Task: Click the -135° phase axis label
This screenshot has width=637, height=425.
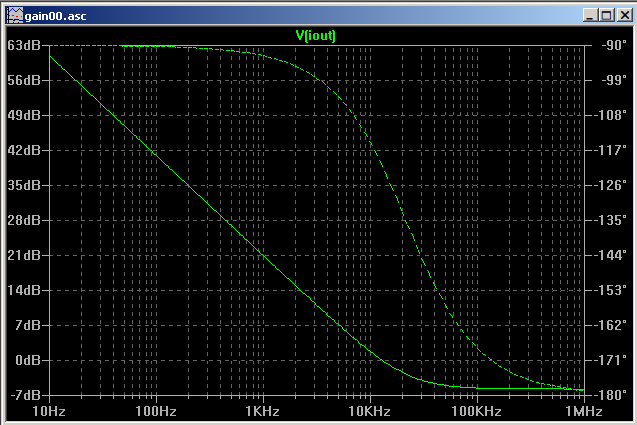Action: click(x=610, y=220)
